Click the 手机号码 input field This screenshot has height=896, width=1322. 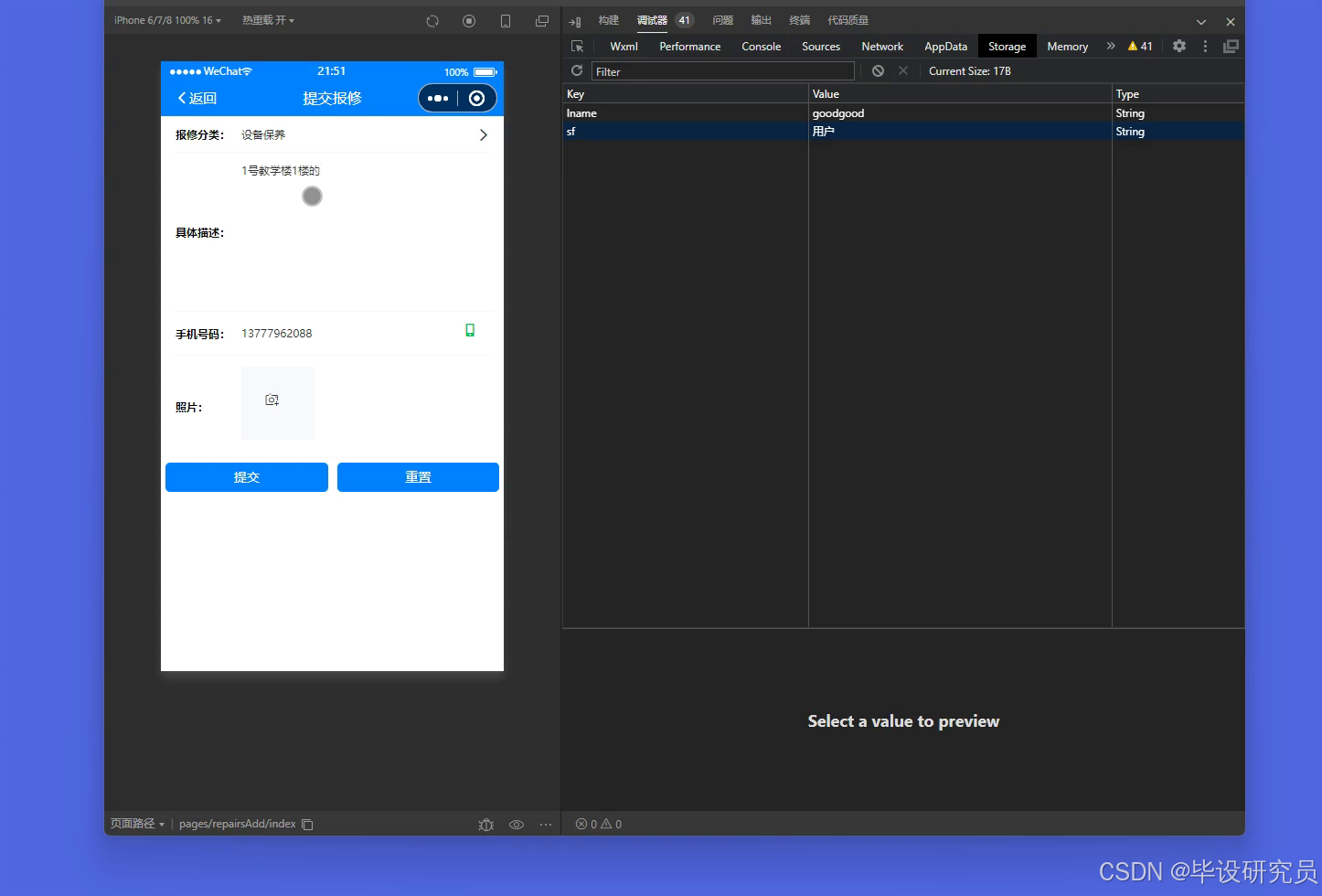tap(347, 334)
